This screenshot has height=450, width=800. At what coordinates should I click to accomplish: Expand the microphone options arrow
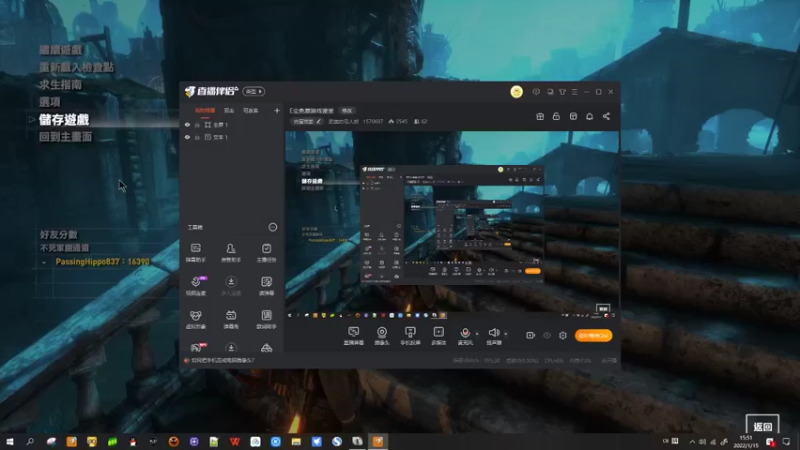click(x=477, y=334)
